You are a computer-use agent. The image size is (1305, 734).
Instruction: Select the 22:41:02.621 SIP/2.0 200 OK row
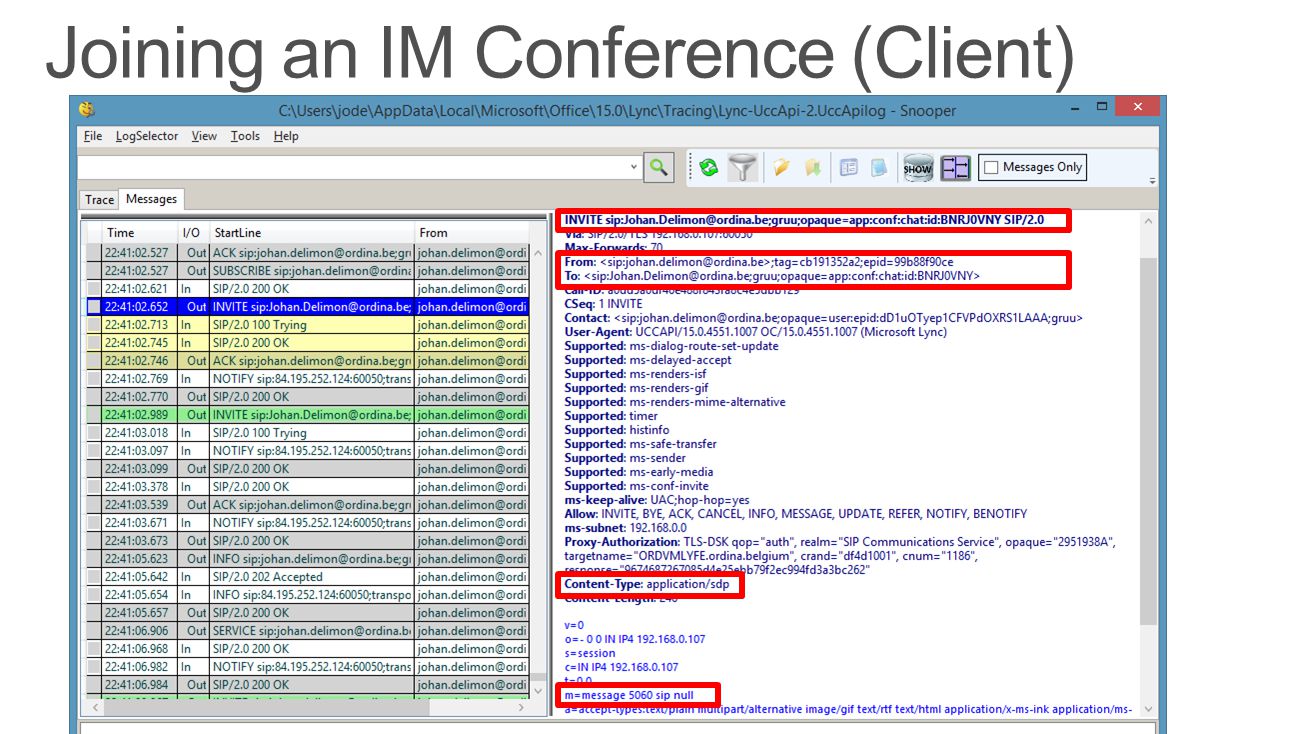pos(307,289)
